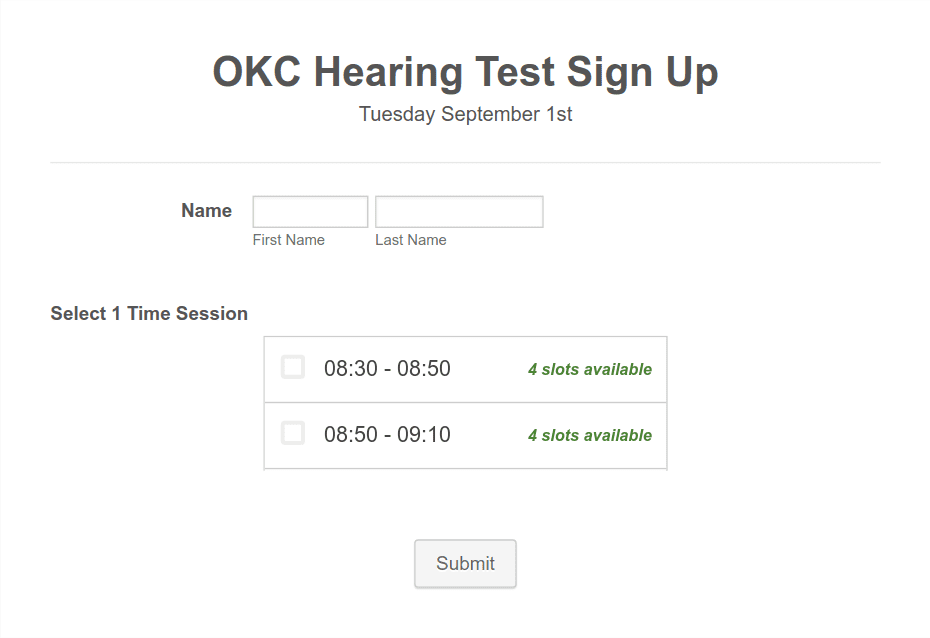This screenshot has width=930, height=638.
Task: Click inside the time session list area
Action: [x=465, y=401]
